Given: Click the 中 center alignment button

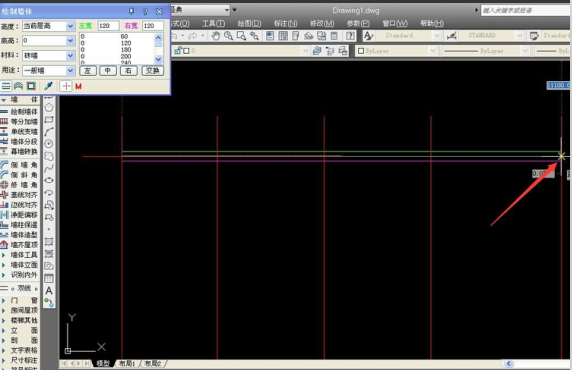Looking at the screenshot, I should [108, 71].
